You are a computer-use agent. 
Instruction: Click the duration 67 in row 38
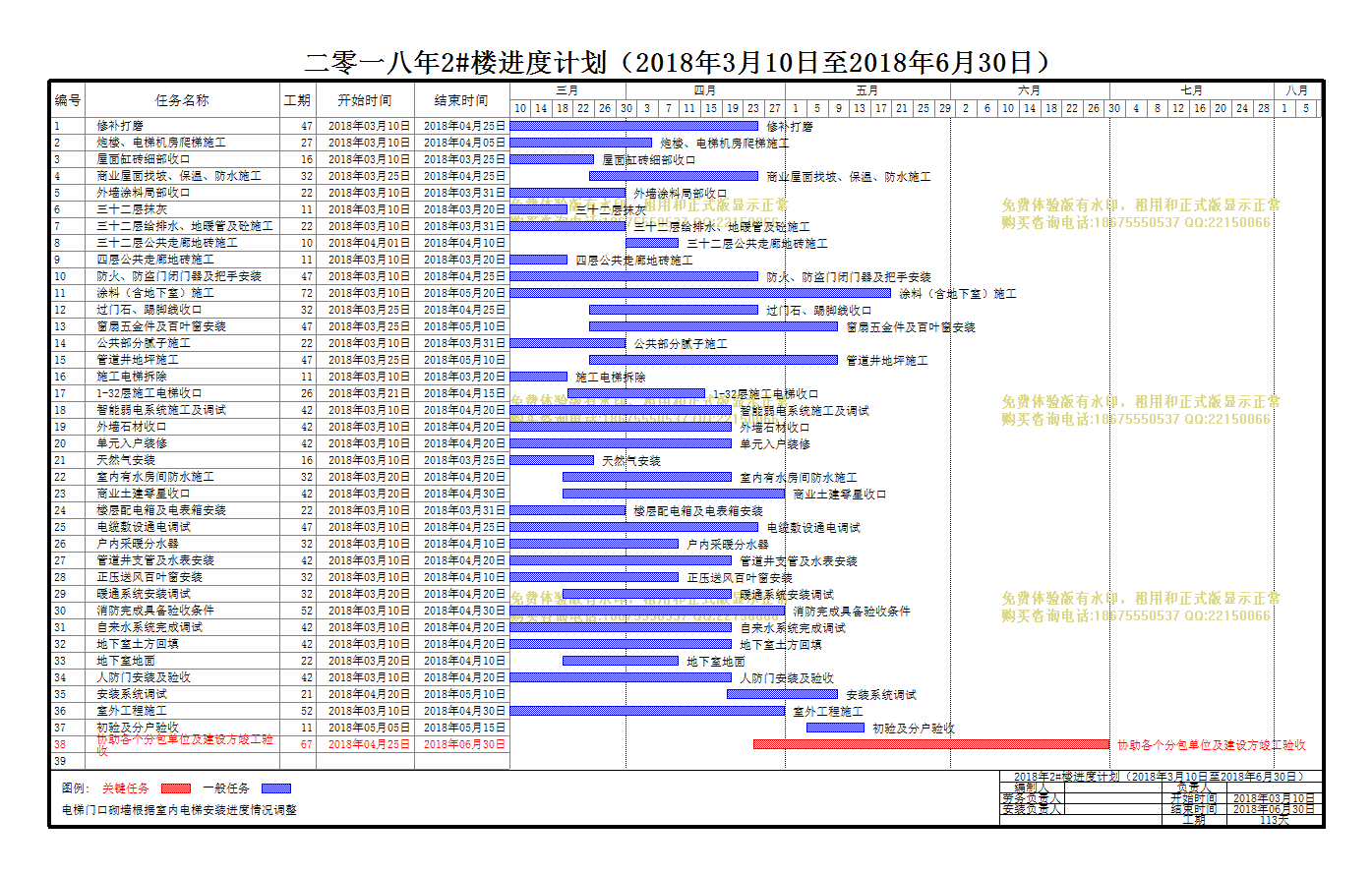coord(306,744)
